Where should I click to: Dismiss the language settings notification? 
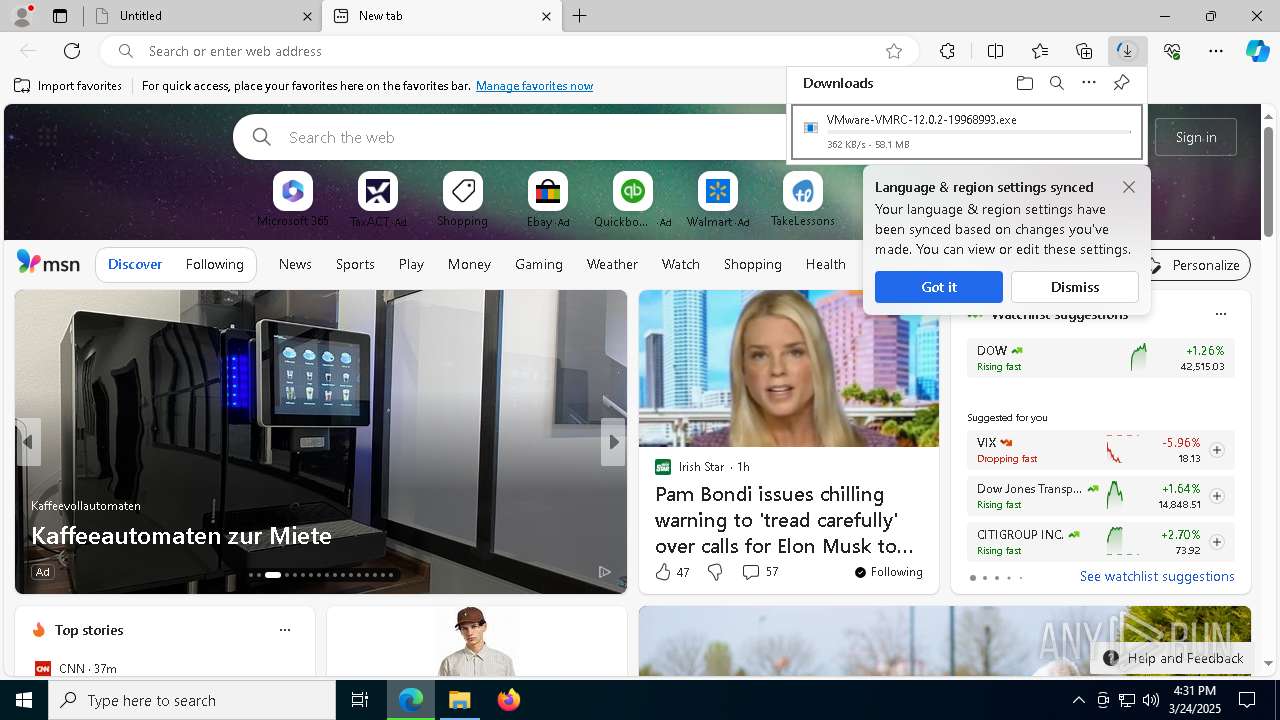point(1075,287)
